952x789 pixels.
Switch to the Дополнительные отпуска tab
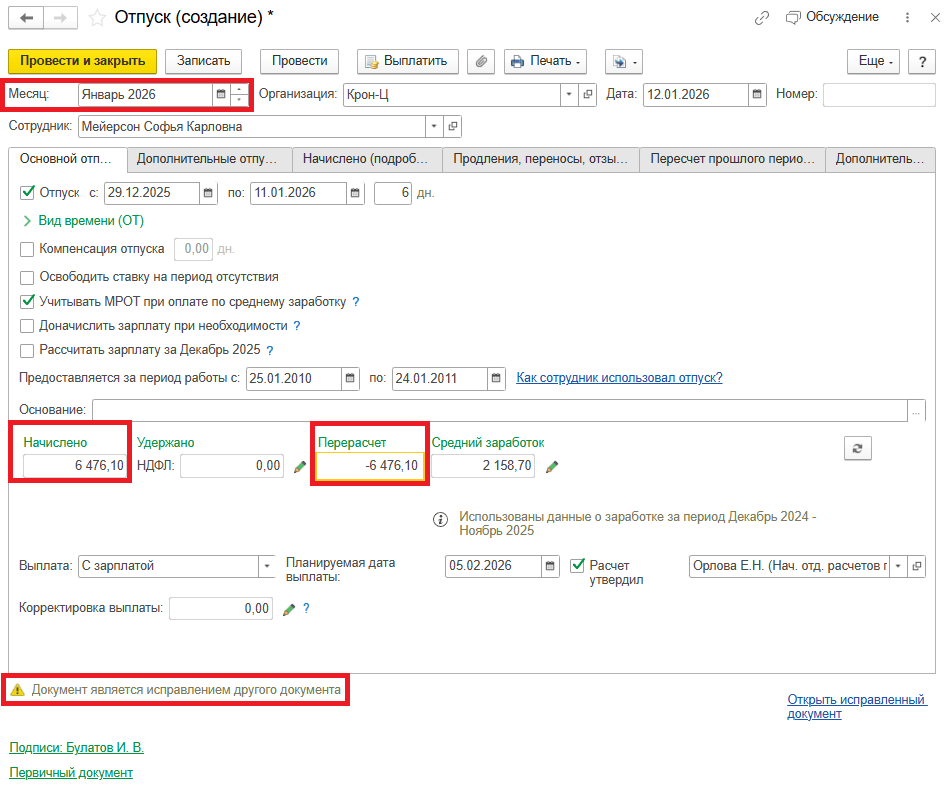click(208, 159)
